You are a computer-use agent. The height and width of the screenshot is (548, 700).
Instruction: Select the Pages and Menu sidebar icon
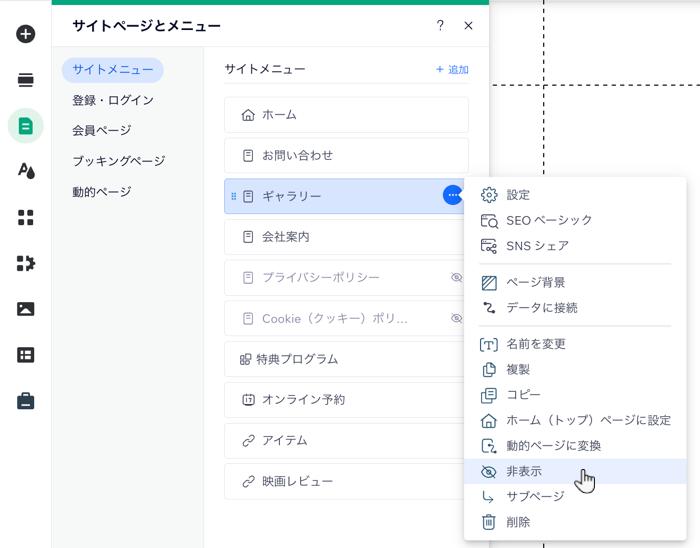[x=25, y=126]
